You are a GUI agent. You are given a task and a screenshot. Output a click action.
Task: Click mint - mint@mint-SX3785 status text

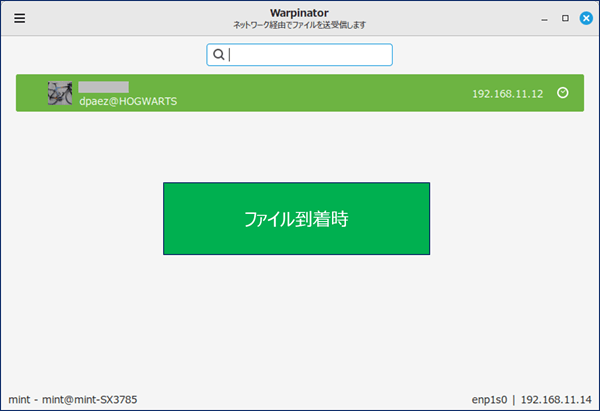[x=73, y=400]
